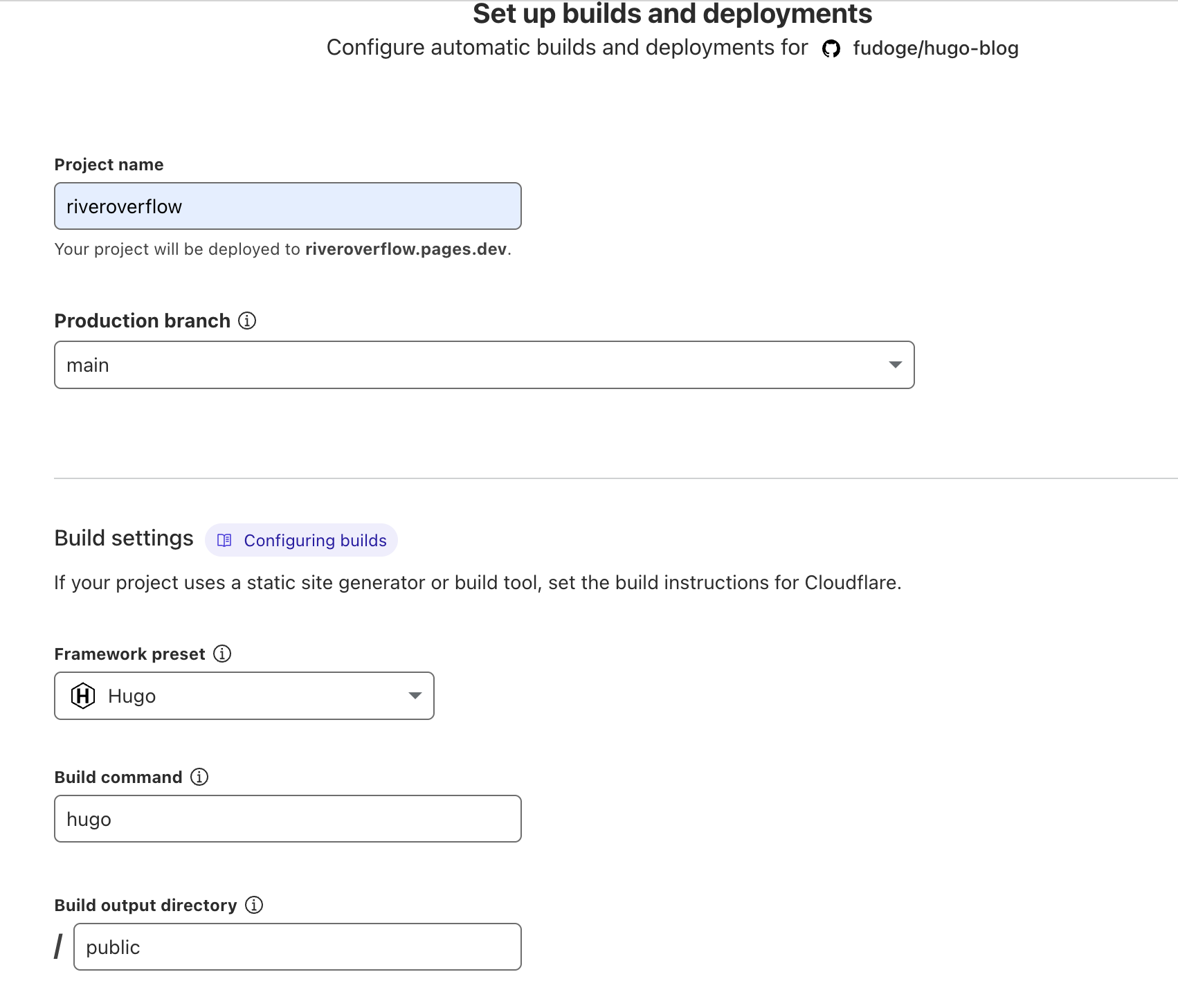Show the Framework preset info tooltip

(222, 654)
